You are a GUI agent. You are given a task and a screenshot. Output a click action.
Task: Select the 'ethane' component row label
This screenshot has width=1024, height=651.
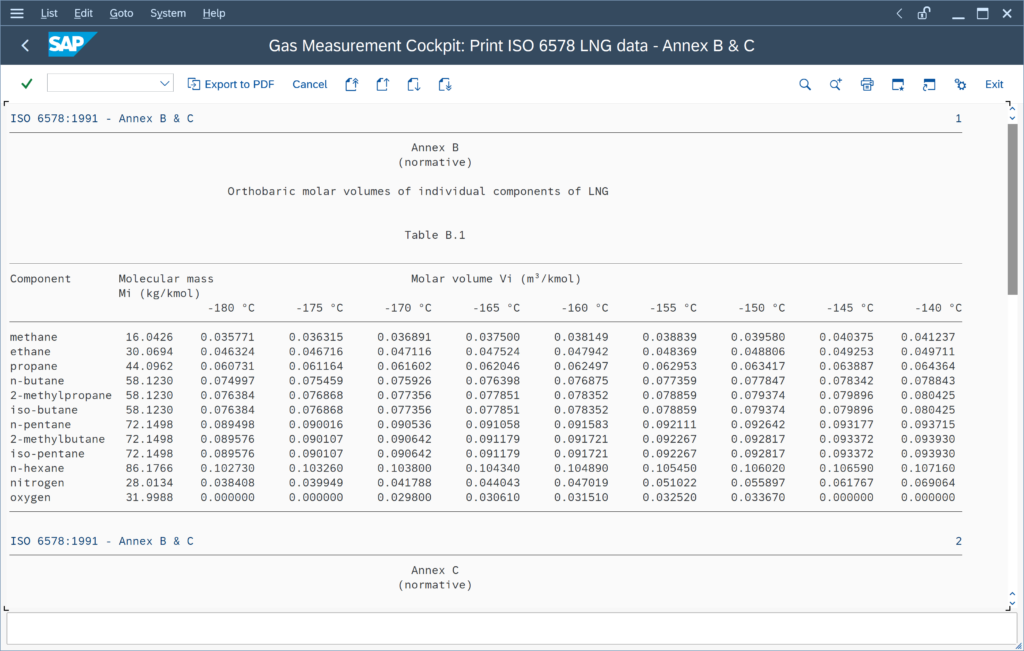click(30, 351)
